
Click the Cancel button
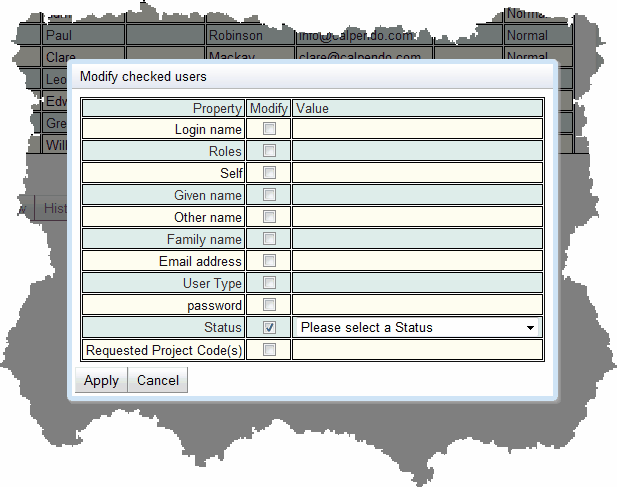click(158, 380)
